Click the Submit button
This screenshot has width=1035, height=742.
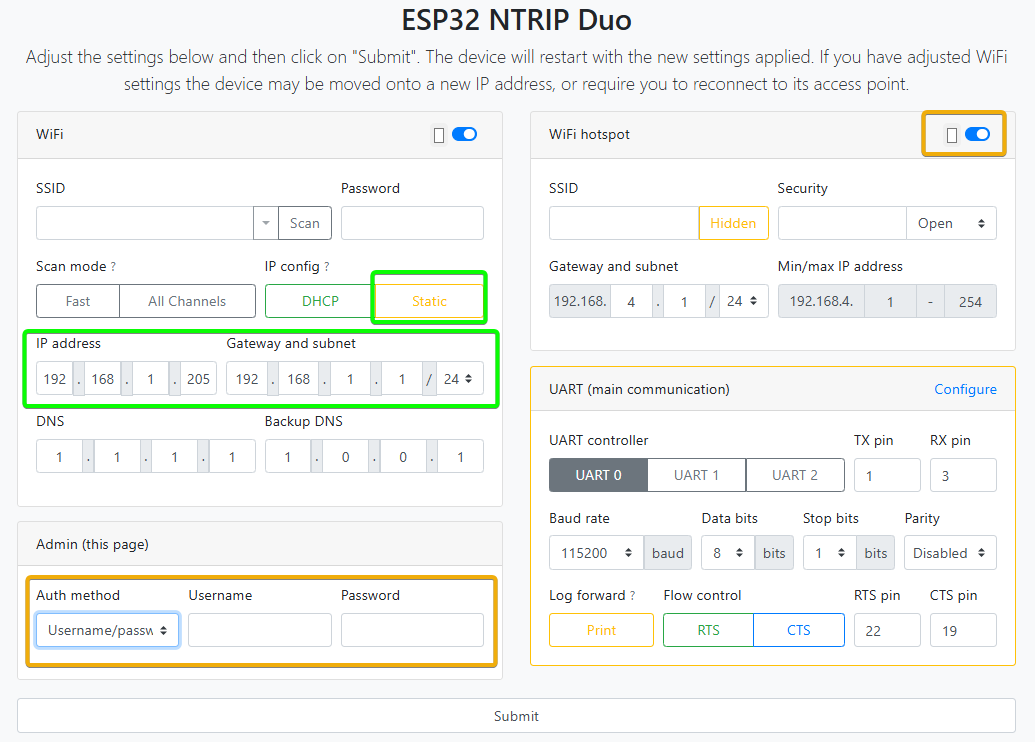pyautogui.click(x=516, y=716)
